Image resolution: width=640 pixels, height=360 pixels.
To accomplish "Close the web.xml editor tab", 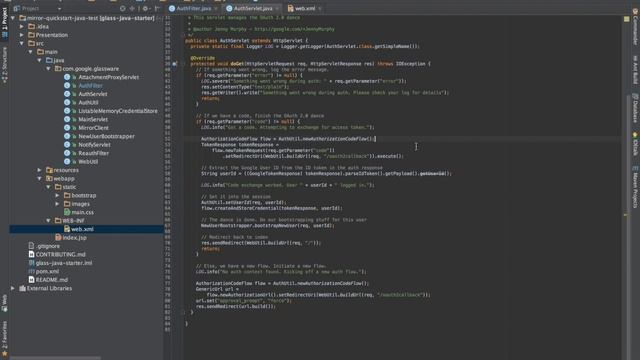I will [320, 8].
